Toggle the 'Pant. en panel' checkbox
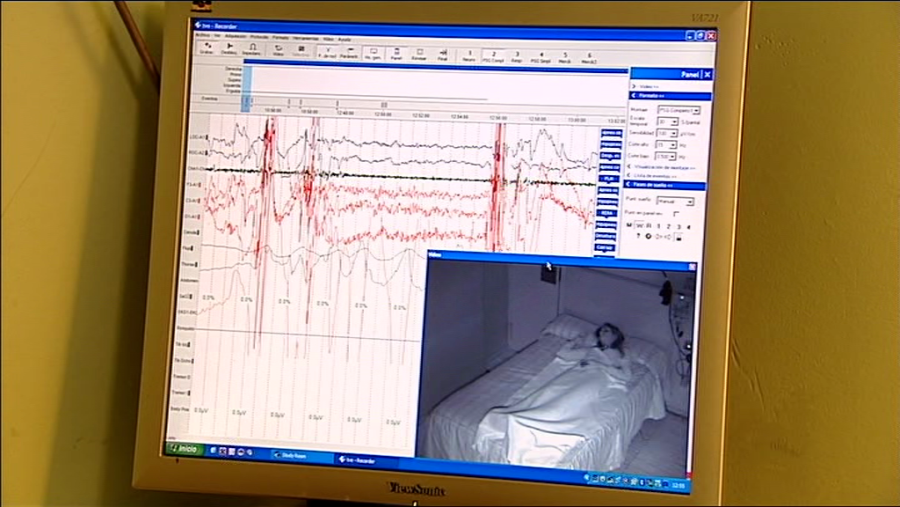This screenshot has height=507, width=900. click(676, 213)
